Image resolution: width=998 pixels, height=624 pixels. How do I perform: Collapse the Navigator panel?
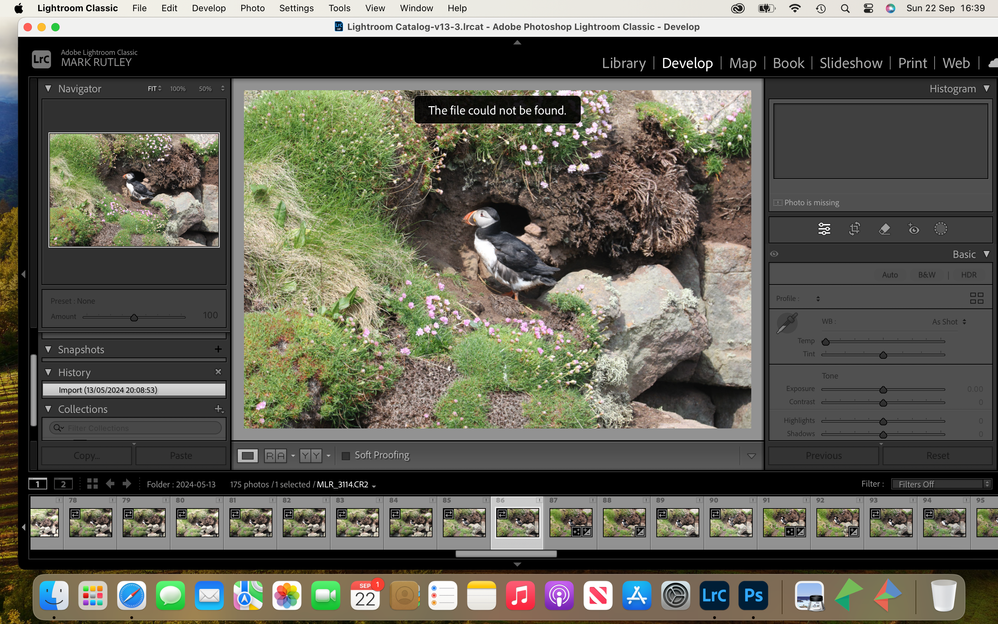tap(47, 88)
